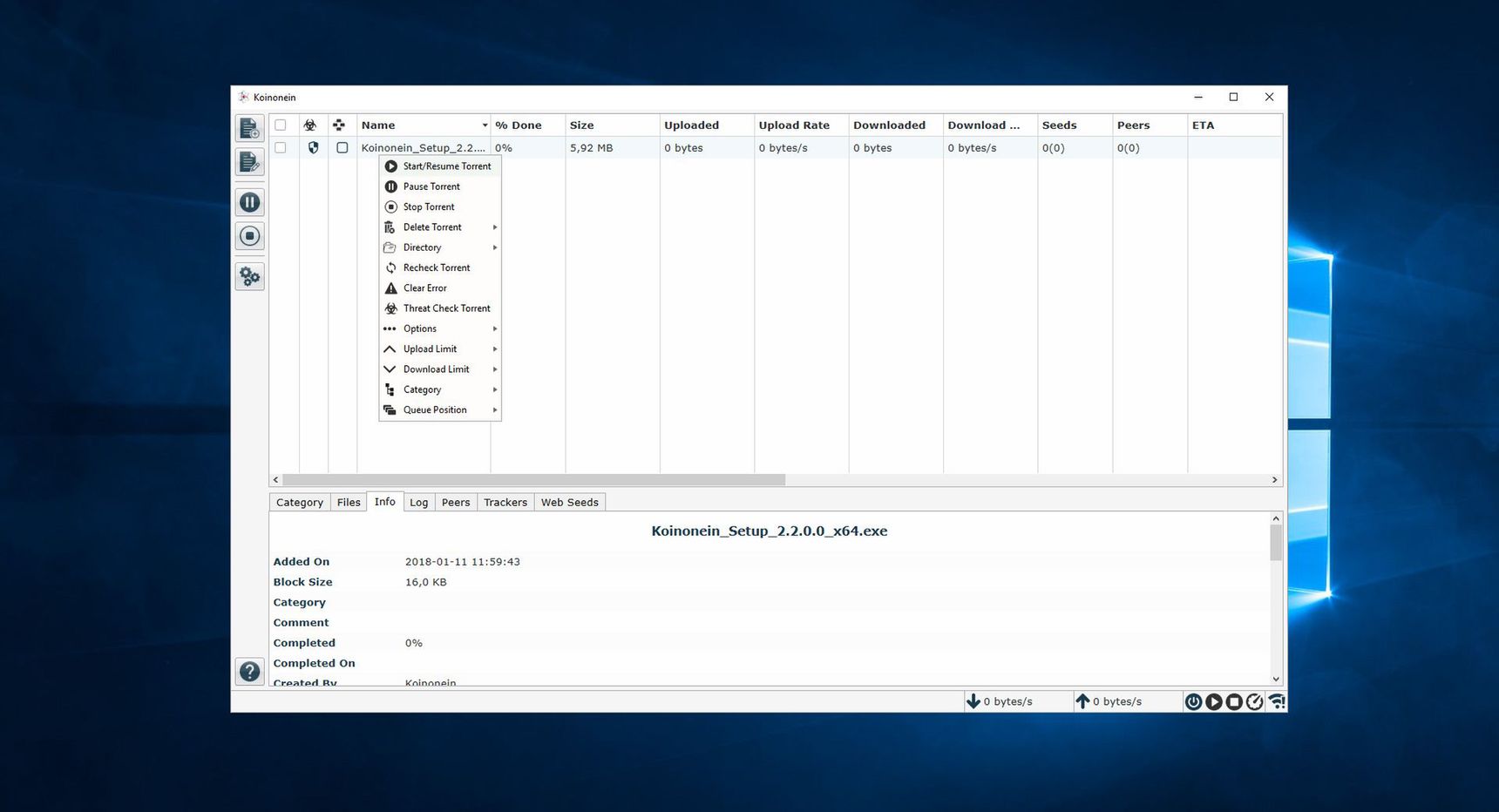The image size is (1499, 812).
Task: Click the speed gauge icon in the status bar
Action: click(x=1254, y=701)
